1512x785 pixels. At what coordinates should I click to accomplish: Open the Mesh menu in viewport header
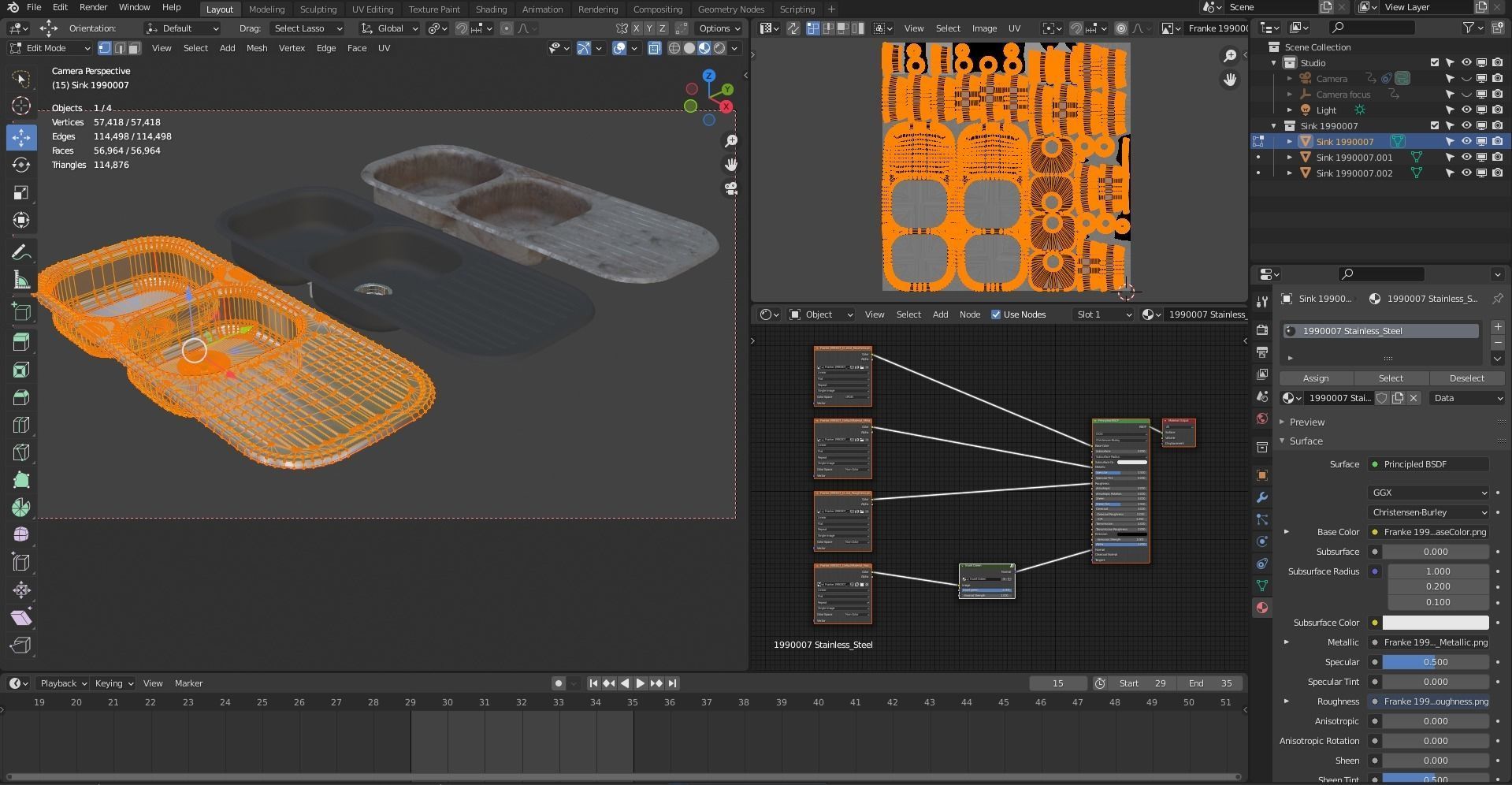pos(257,48)
